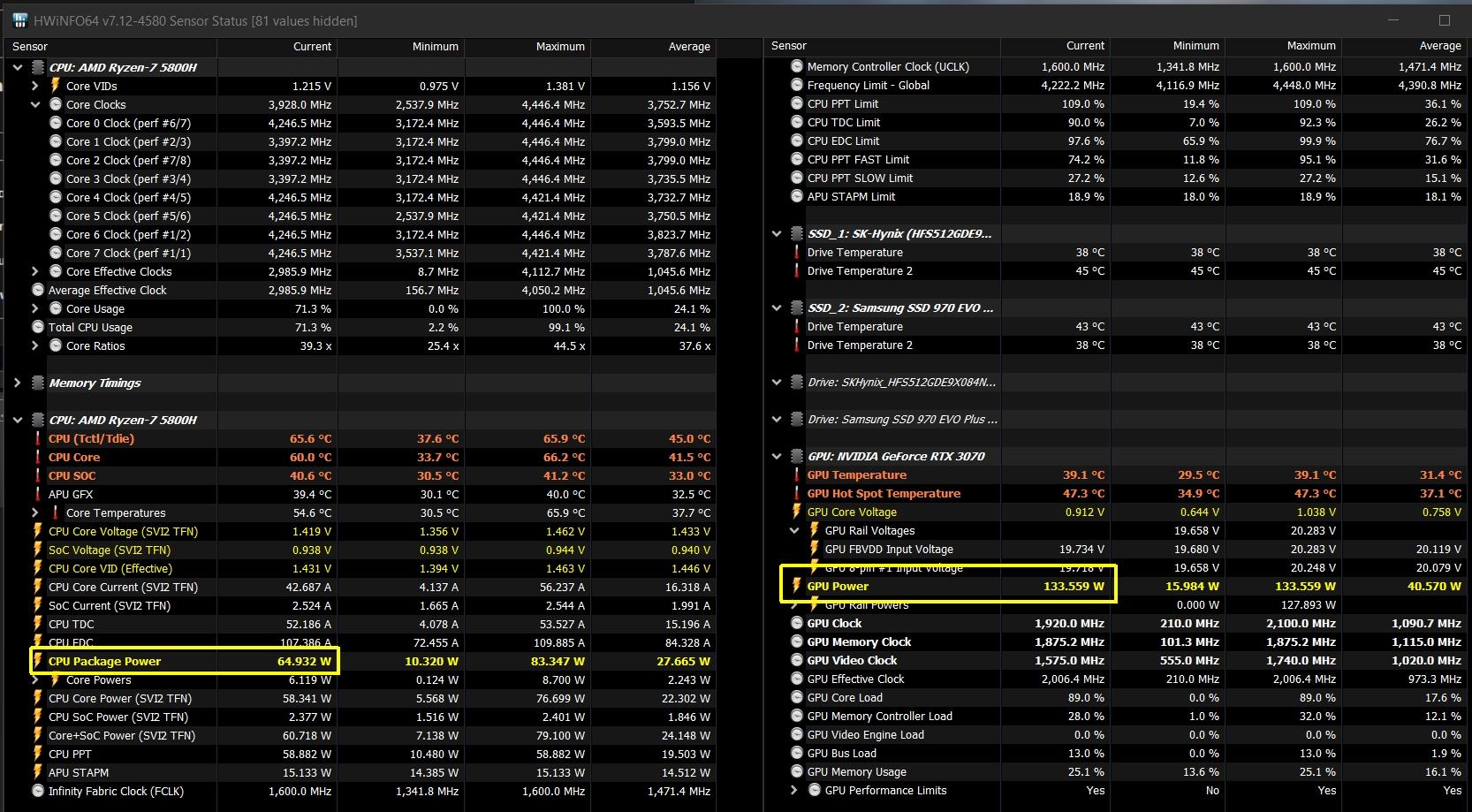Select the 'GPU Video Engine Load' row label
This screenshot has height=812, width=1472.
[x=866, y=734]
